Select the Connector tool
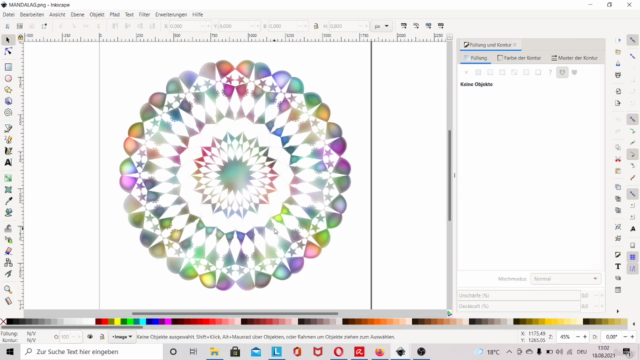This screenshot has width=640, height=360. coord(8,262)
